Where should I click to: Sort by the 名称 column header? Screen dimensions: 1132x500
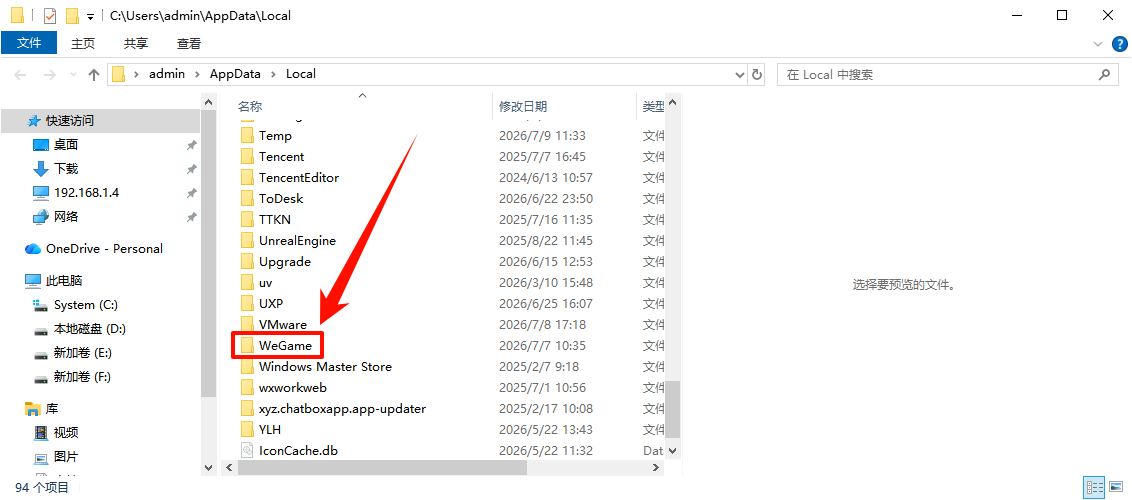click(x=250, y=106)
